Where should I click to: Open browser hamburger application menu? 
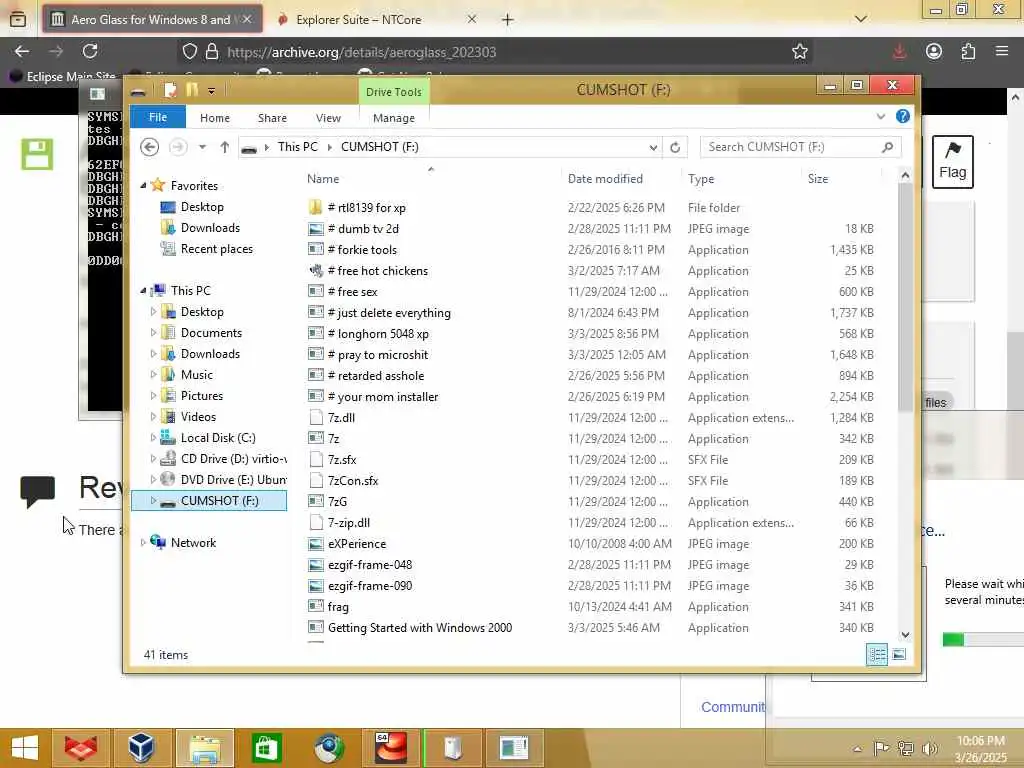click(x=1002, y=51)
